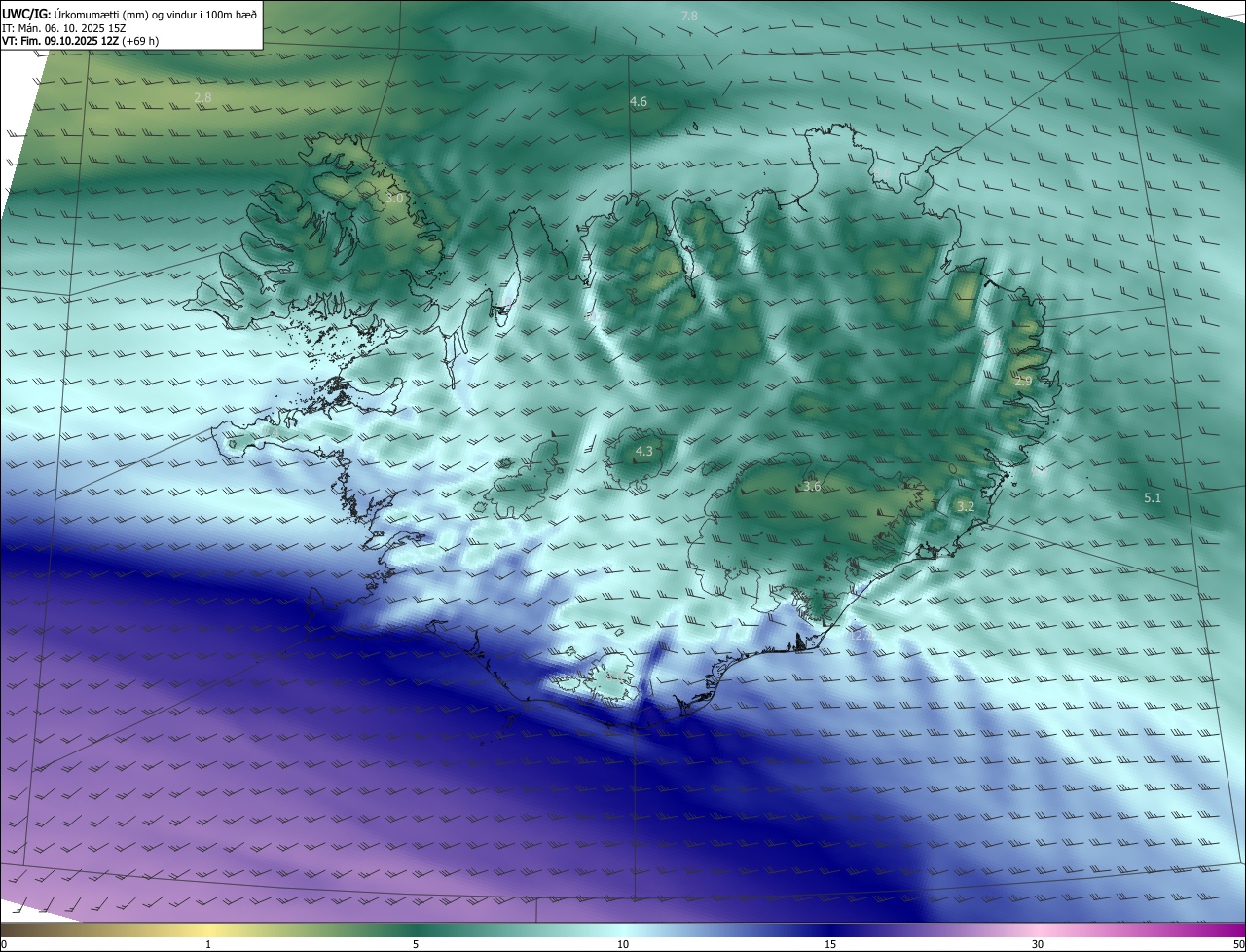Click the color scale tick label 0
Viewport: 1246px width, 952px height.
point(4,944)
